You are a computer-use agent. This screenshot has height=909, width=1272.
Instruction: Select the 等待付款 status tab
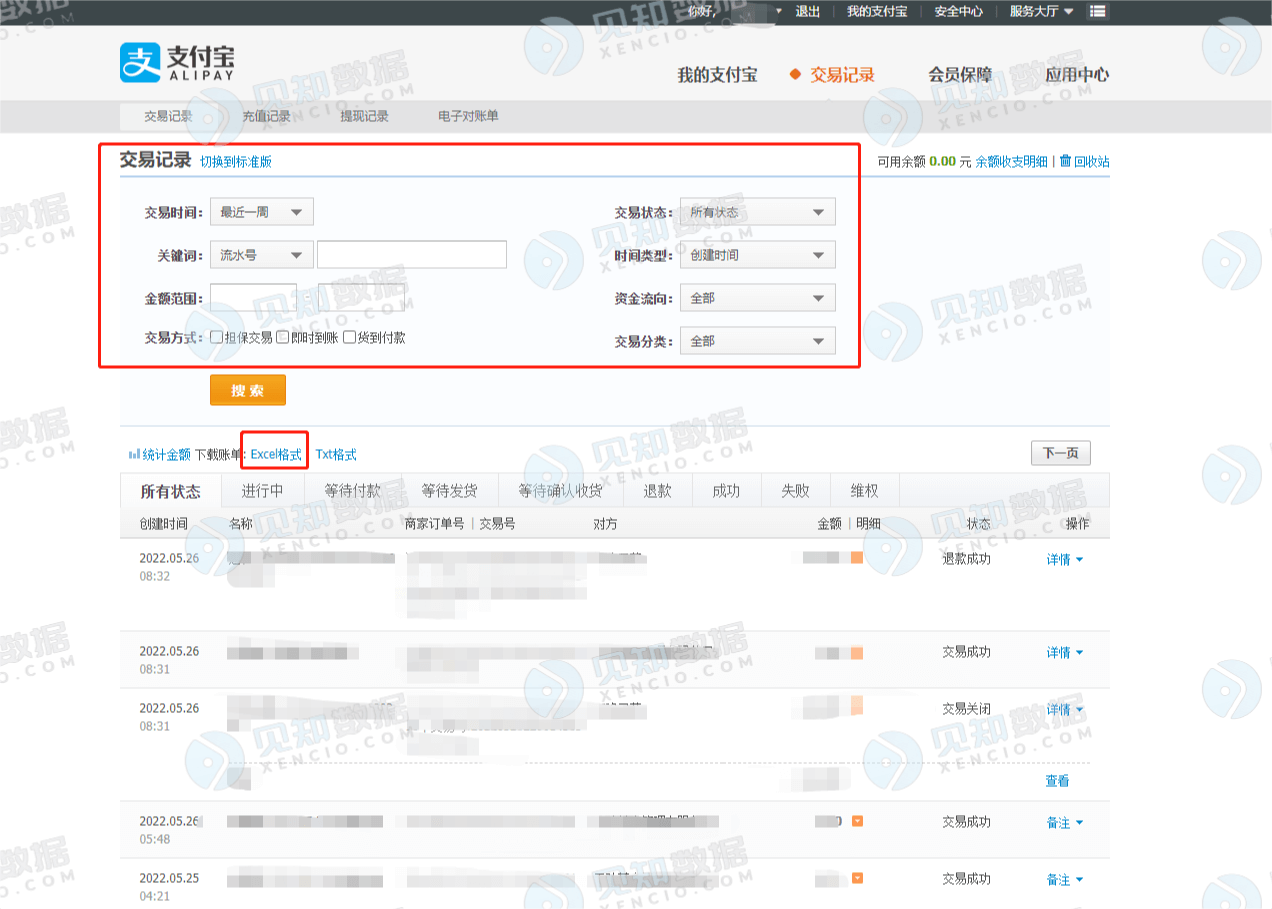(353, 491)
